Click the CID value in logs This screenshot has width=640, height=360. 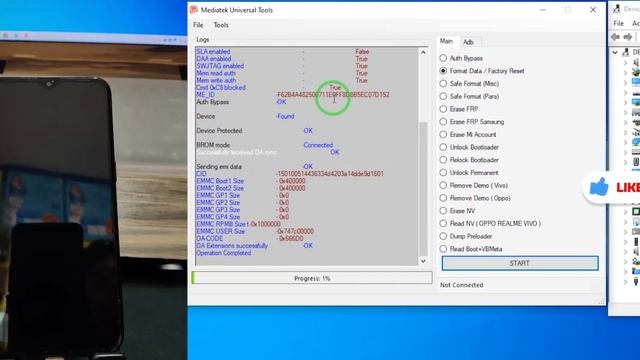click(330, 174)
